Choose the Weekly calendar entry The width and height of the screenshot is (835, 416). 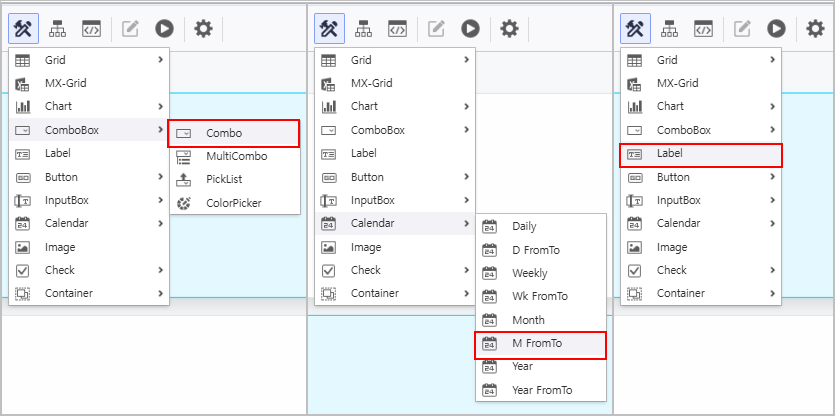(x=529, y=273)
